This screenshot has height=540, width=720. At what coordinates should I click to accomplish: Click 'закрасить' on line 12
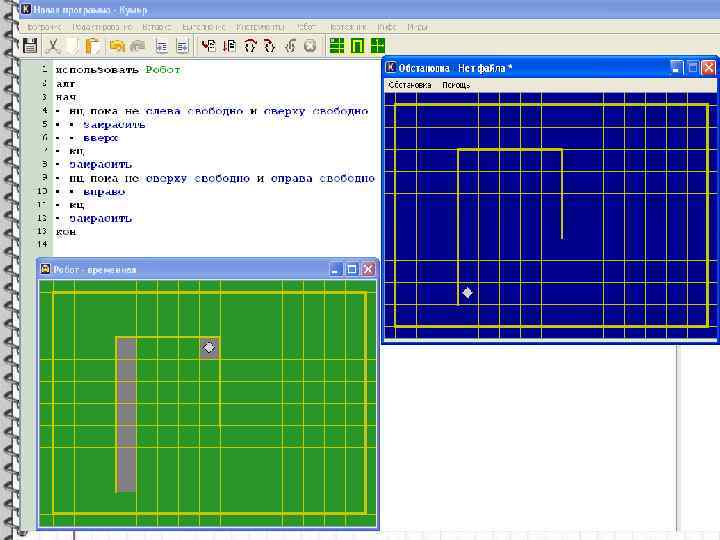coord(100,218)
